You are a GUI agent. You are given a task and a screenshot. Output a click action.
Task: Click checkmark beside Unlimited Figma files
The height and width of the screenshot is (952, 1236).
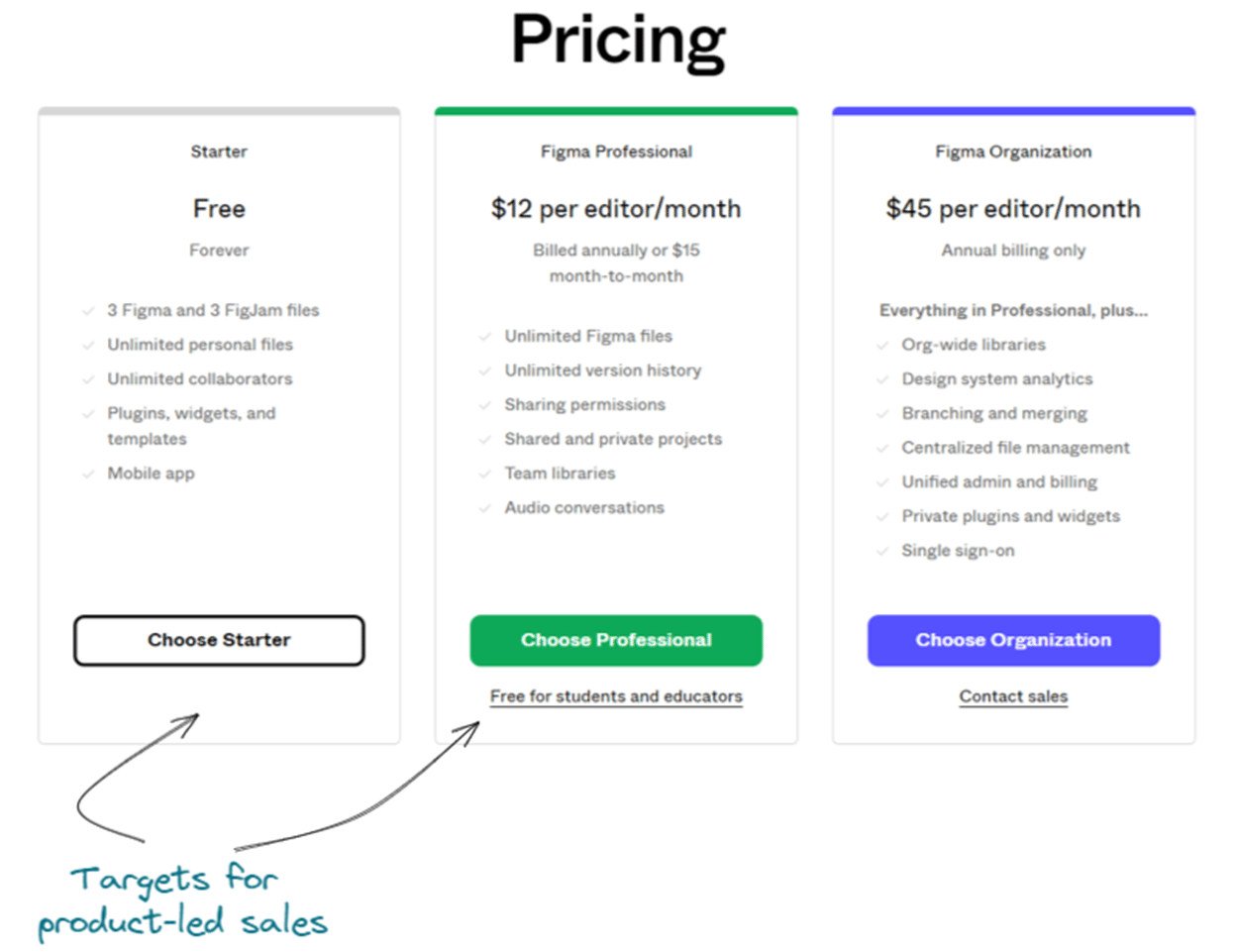coord(484,337)
